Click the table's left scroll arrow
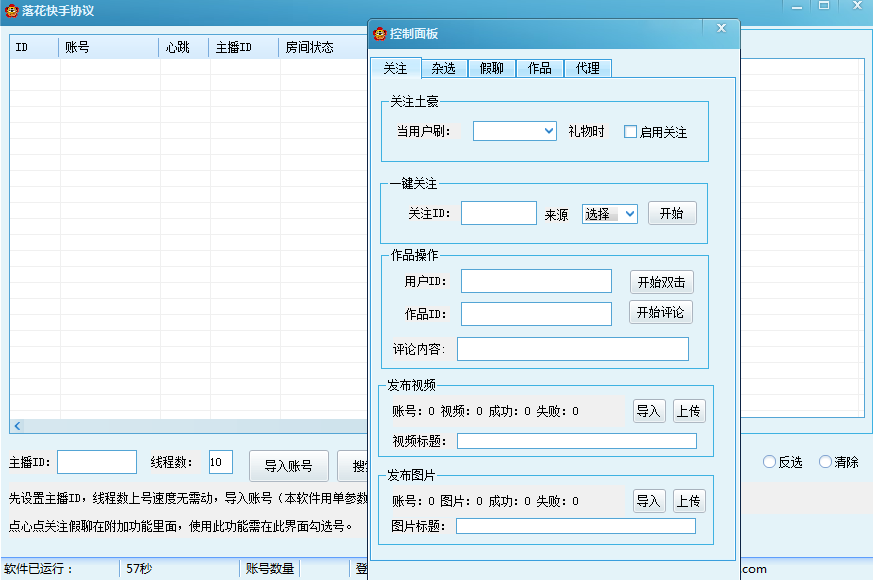The image size is (873, 580). [17, 426]
